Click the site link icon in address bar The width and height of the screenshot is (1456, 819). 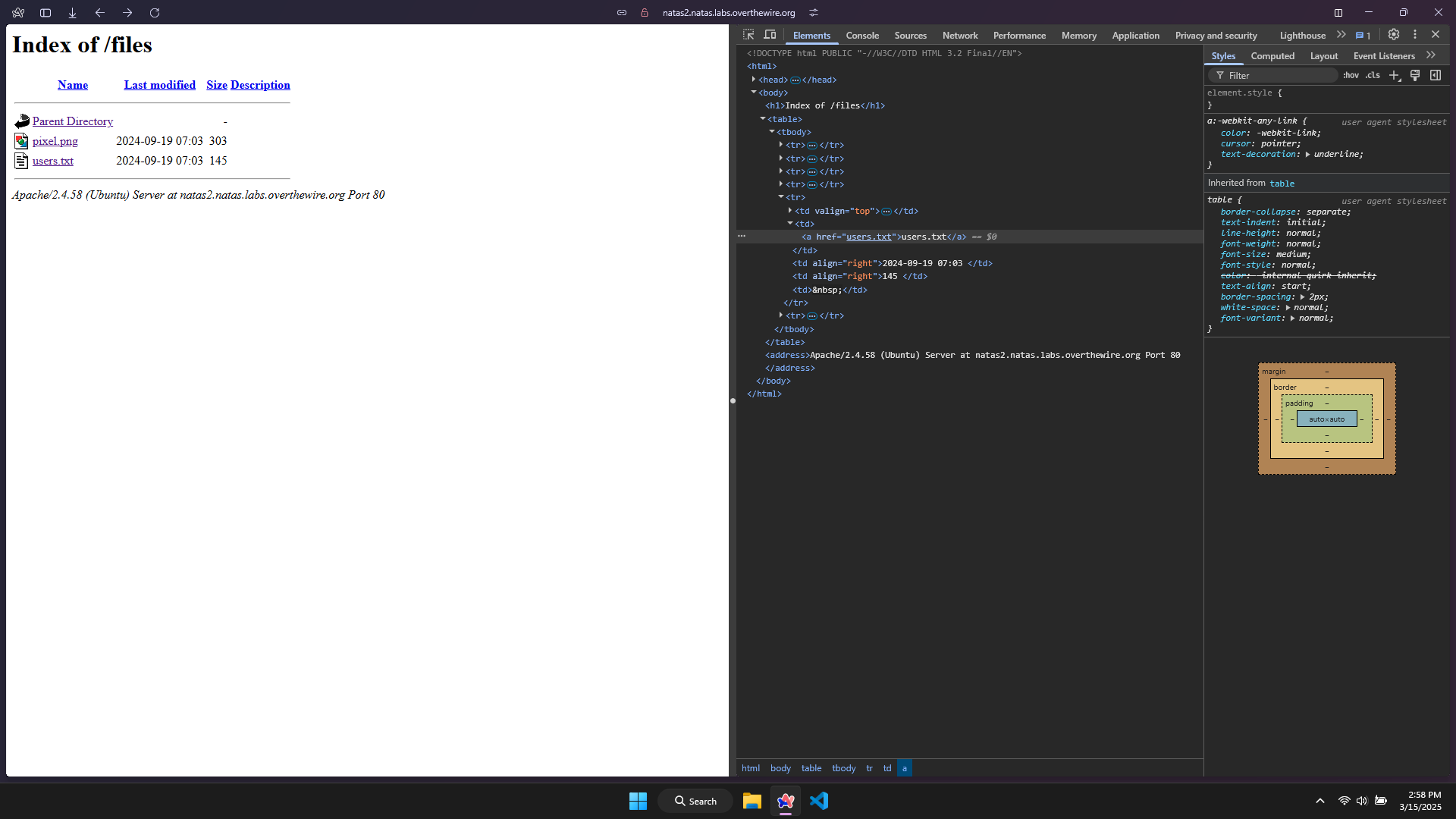pyautogui.click(x=622, y=13)
